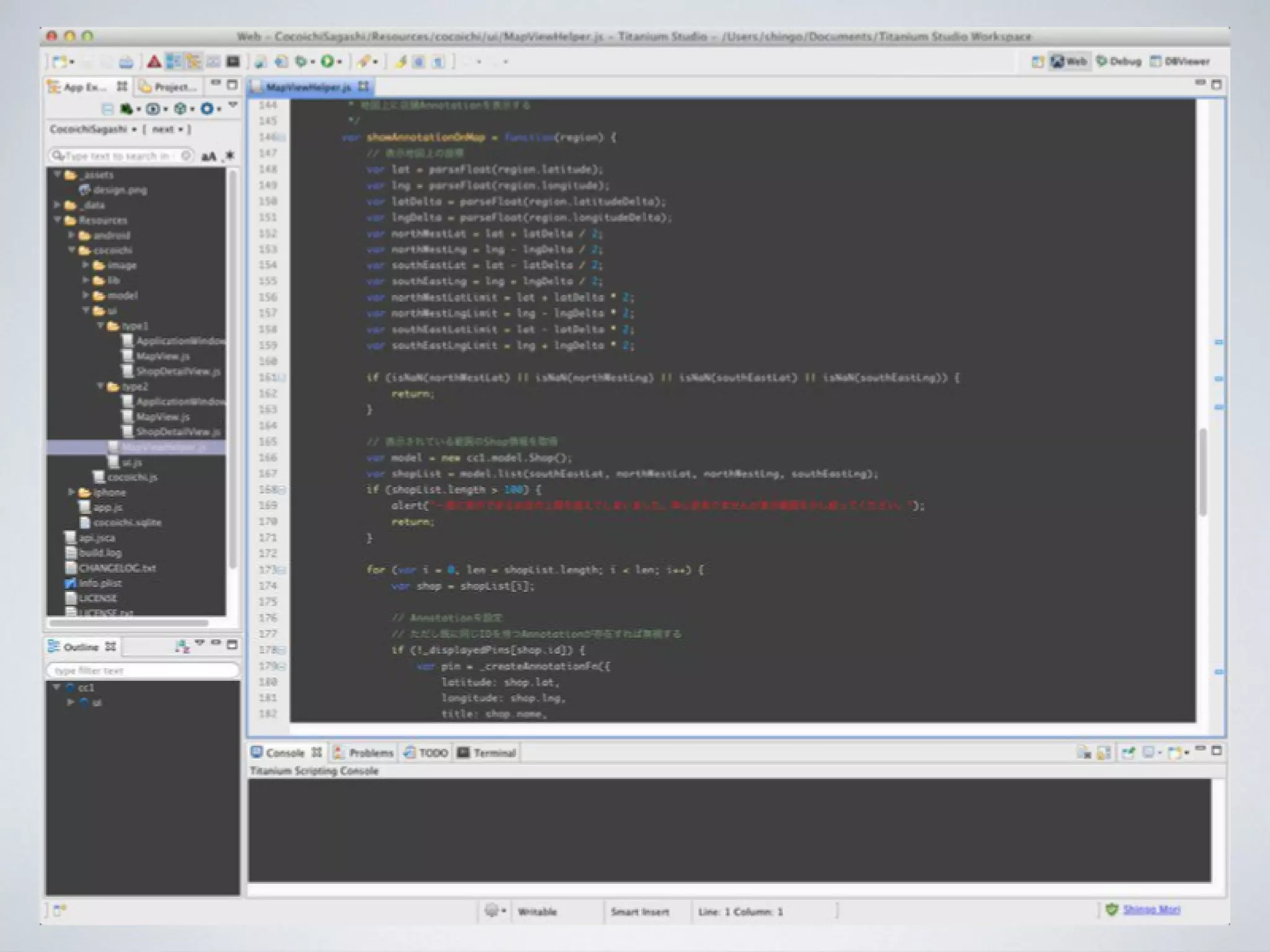Viewport: 1270px width, 952px height.
Task: Click the black terminal toolbar icon
Action: tap(233, 62)
